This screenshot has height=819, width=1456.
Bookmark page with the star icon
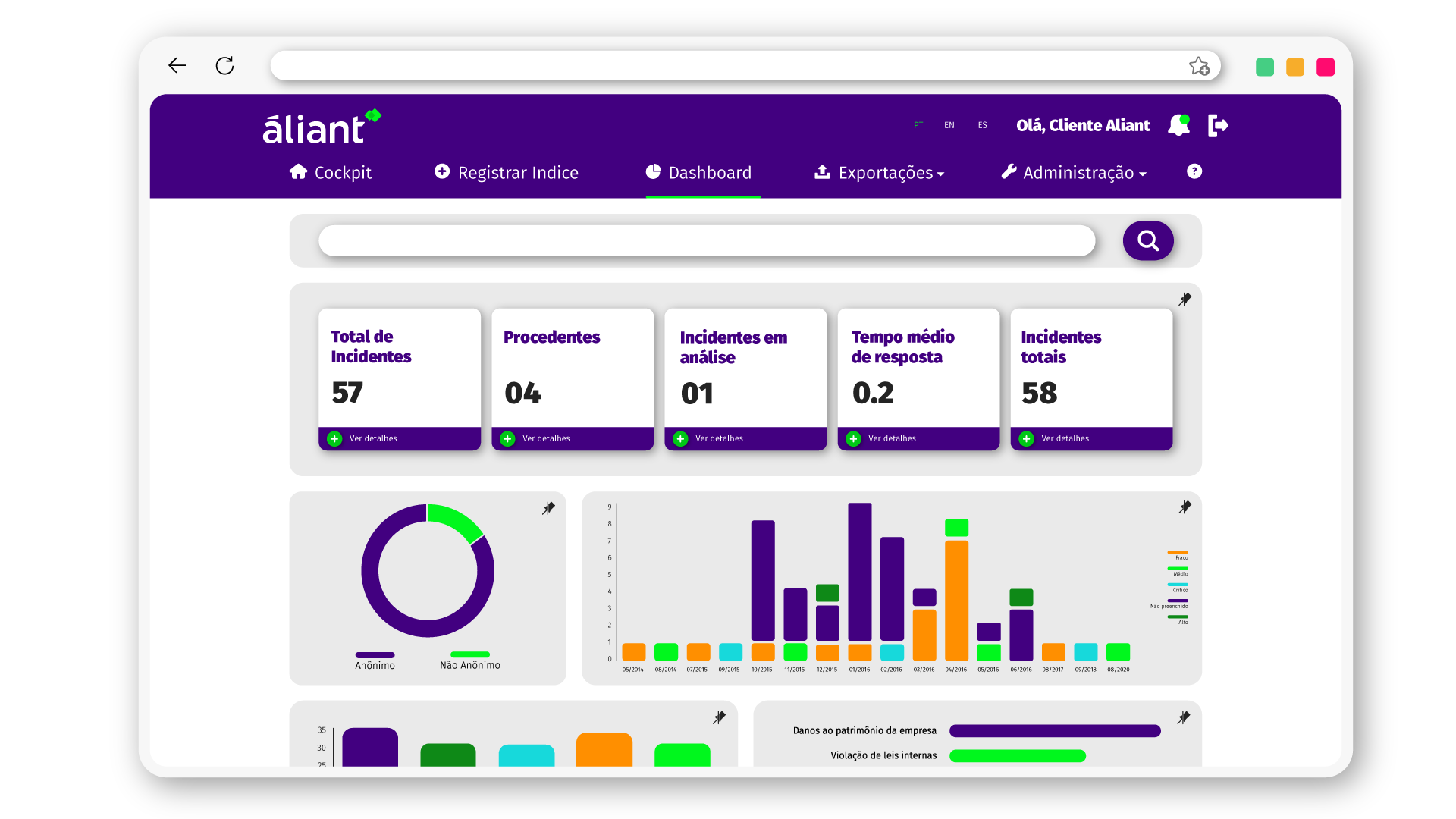[1199, 66]
